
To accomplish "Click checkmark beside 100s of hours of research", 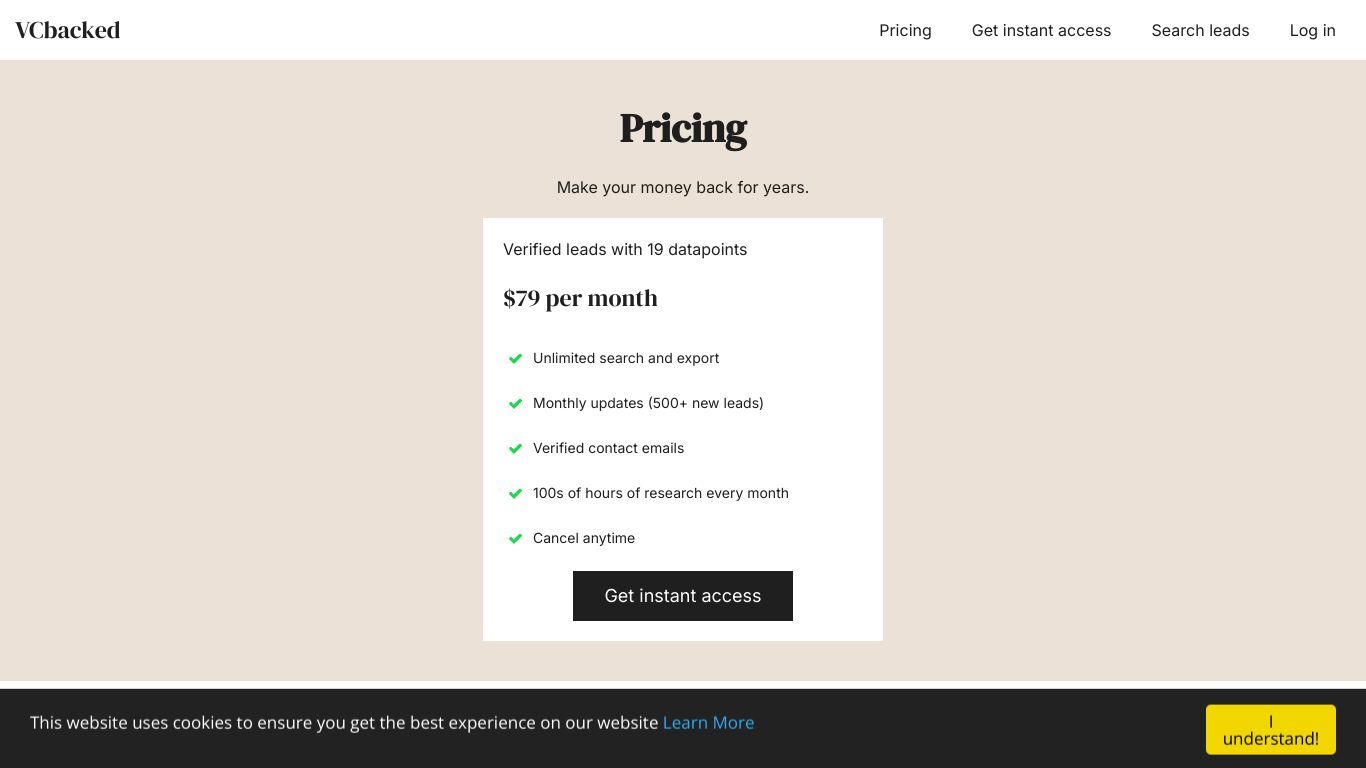I will [x=515, y=493].
